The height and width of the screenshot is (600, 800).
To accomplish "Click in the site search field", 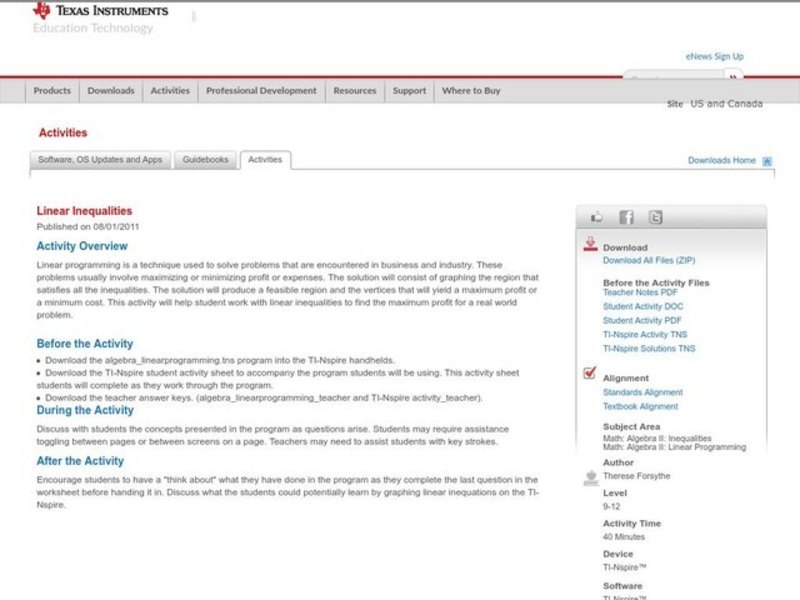I will (670, 77).
